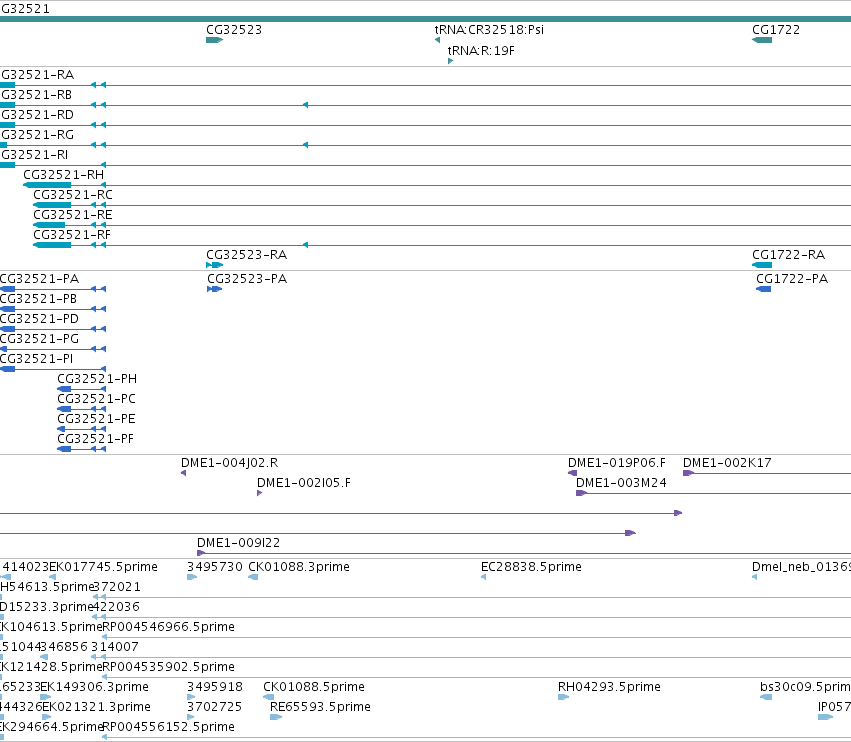Select the G32521-RD transcript label
The height and width of the screenshot is (742, 851).
click(x=37, y=115)
